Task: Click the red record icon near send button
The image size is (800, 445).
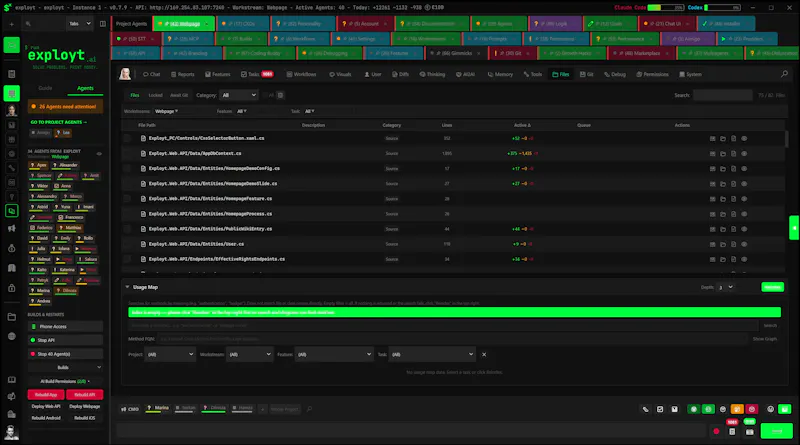Action: tap(716, 431)
